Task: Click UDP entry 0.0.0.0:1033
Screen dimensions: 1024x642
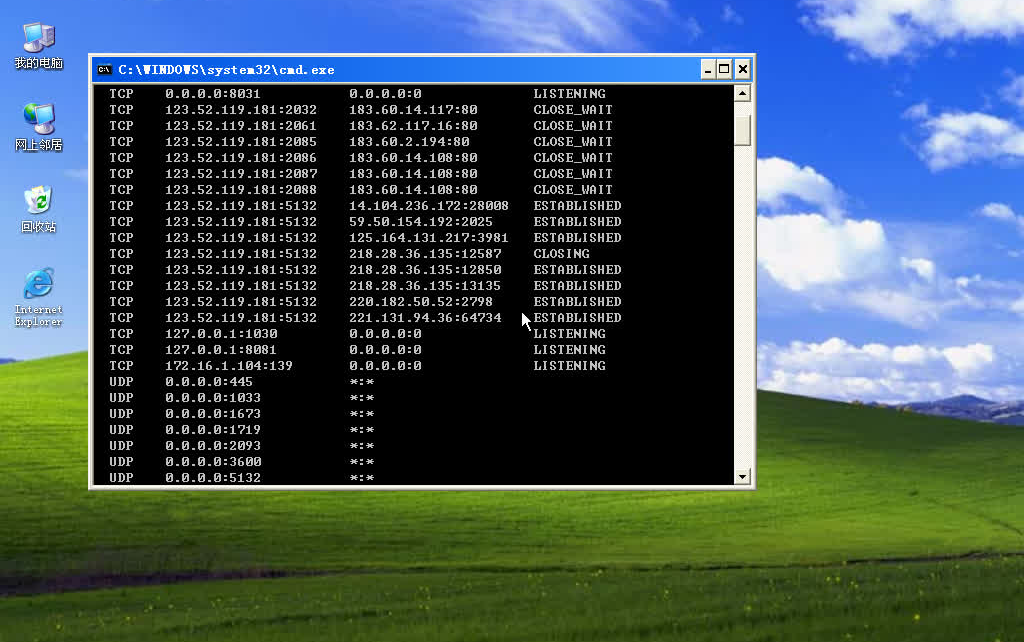Action: (x=213, y=398)
